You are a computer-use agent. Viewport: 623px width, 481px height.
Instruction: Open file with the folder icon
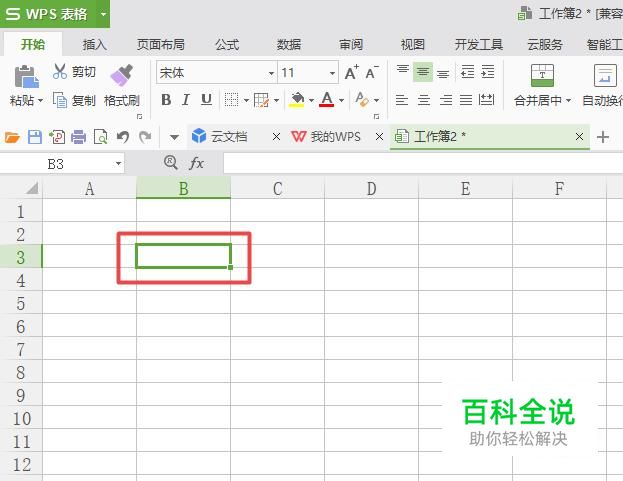(x=12, y=138)
